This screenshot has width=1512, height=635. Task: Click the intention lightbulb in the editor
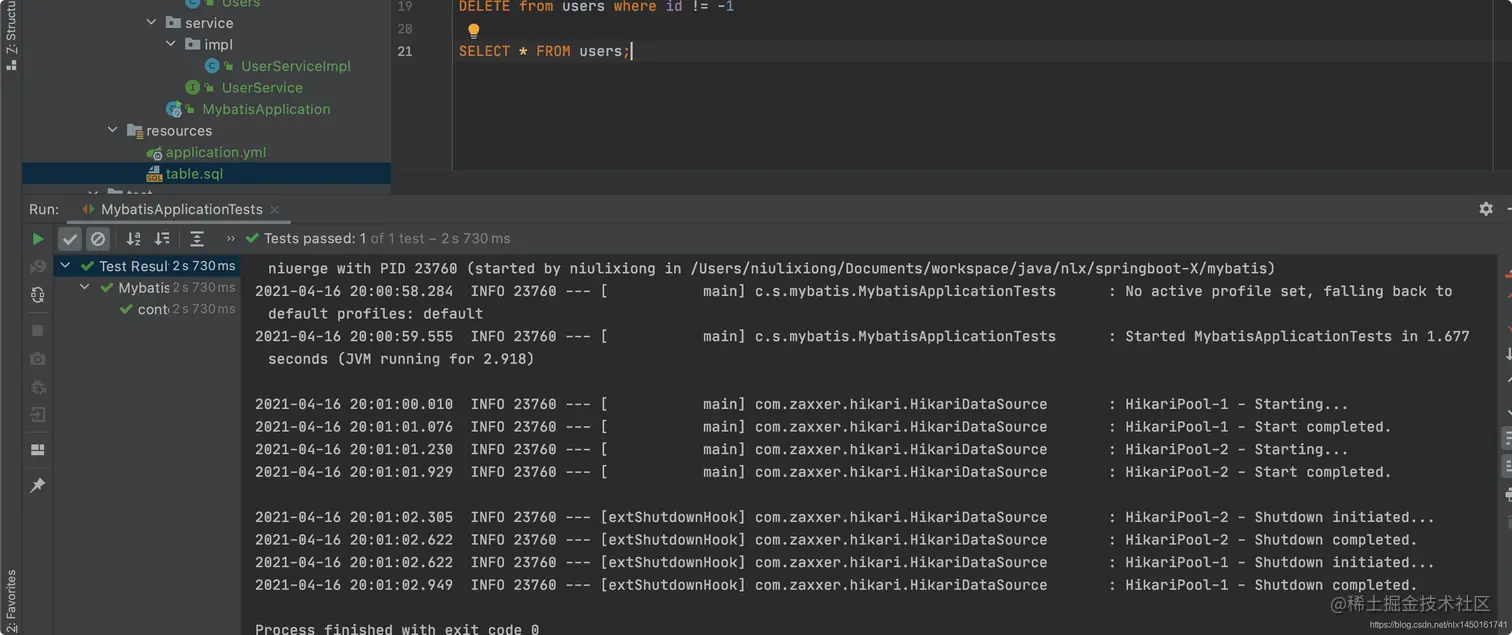[x=474, y=31]
